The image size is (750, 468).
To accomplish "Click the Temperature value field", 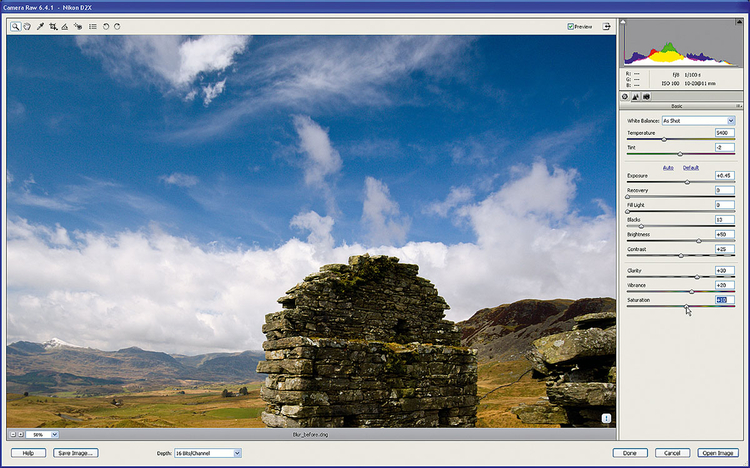I will tap(725, 133).
